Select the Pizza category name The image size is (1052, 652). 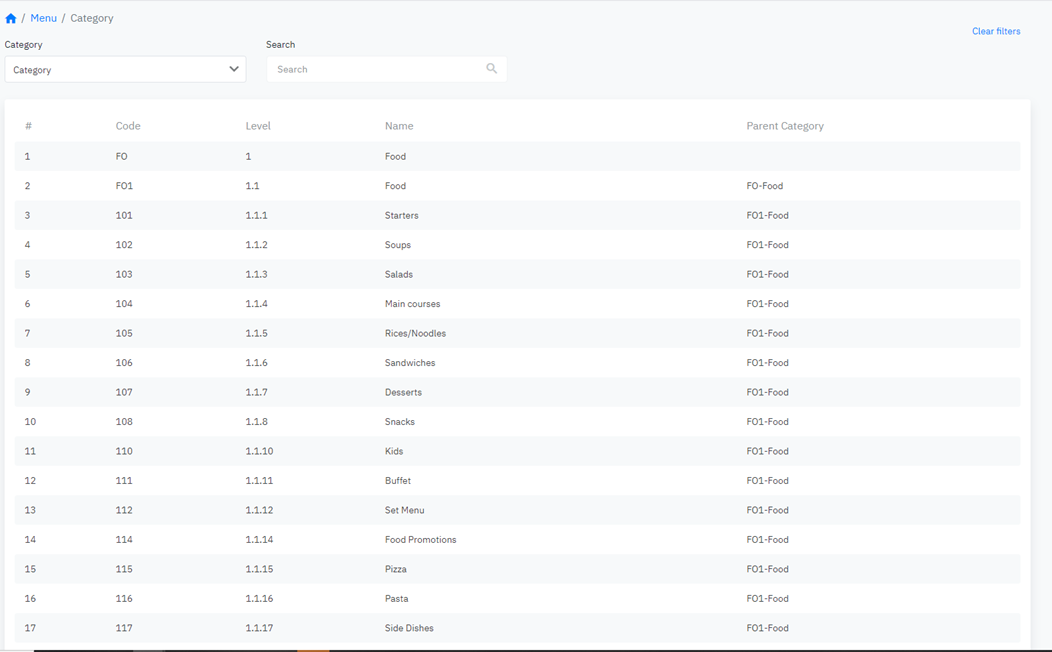(395, 569)
